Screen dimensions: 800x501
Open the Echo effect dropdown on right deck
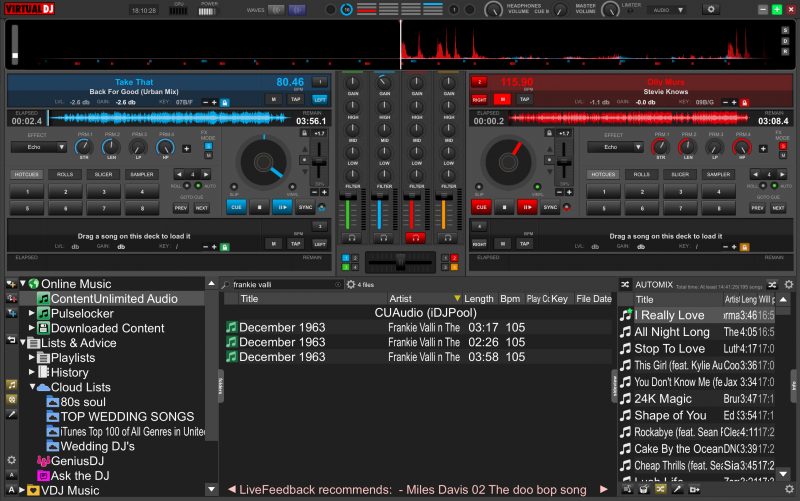coord(615,147)
